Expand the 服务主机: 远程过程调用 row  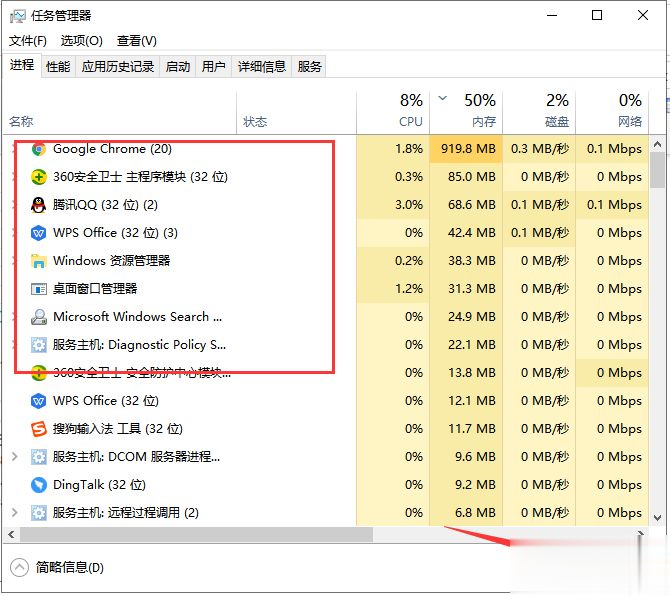[15, 513]
